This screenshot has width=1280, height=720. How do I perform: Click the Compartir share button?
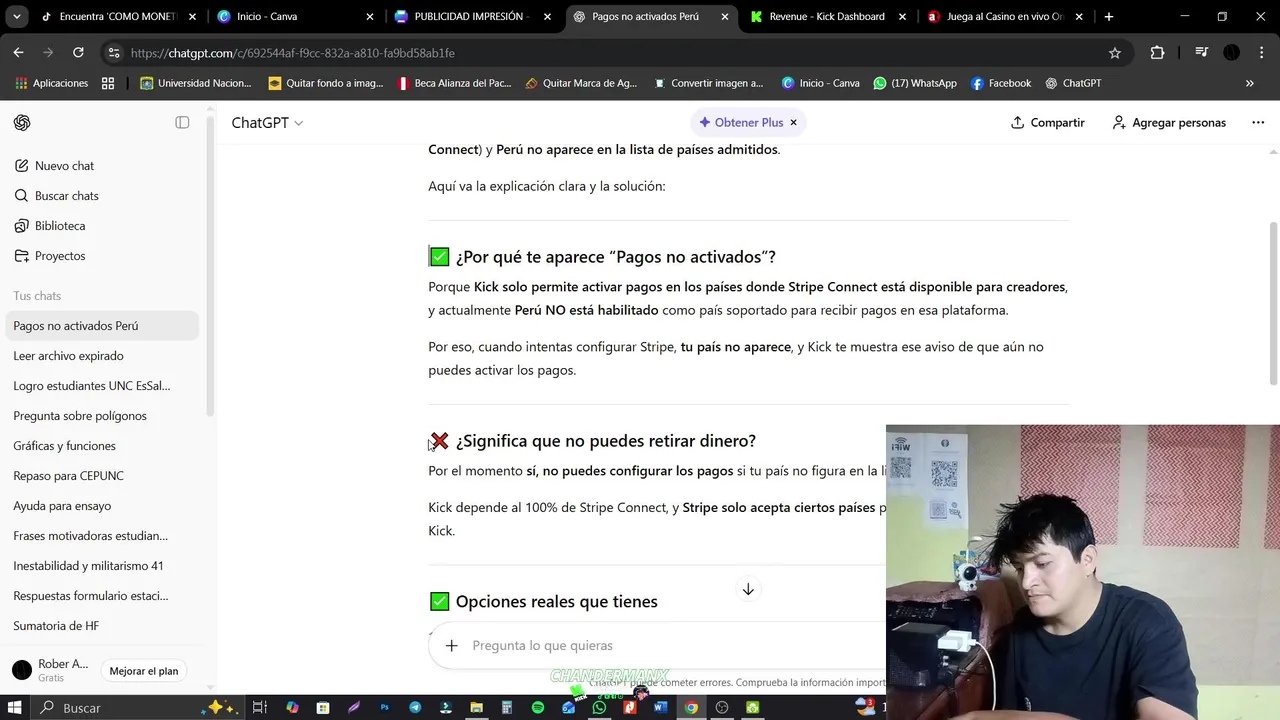click(1047, 122)
